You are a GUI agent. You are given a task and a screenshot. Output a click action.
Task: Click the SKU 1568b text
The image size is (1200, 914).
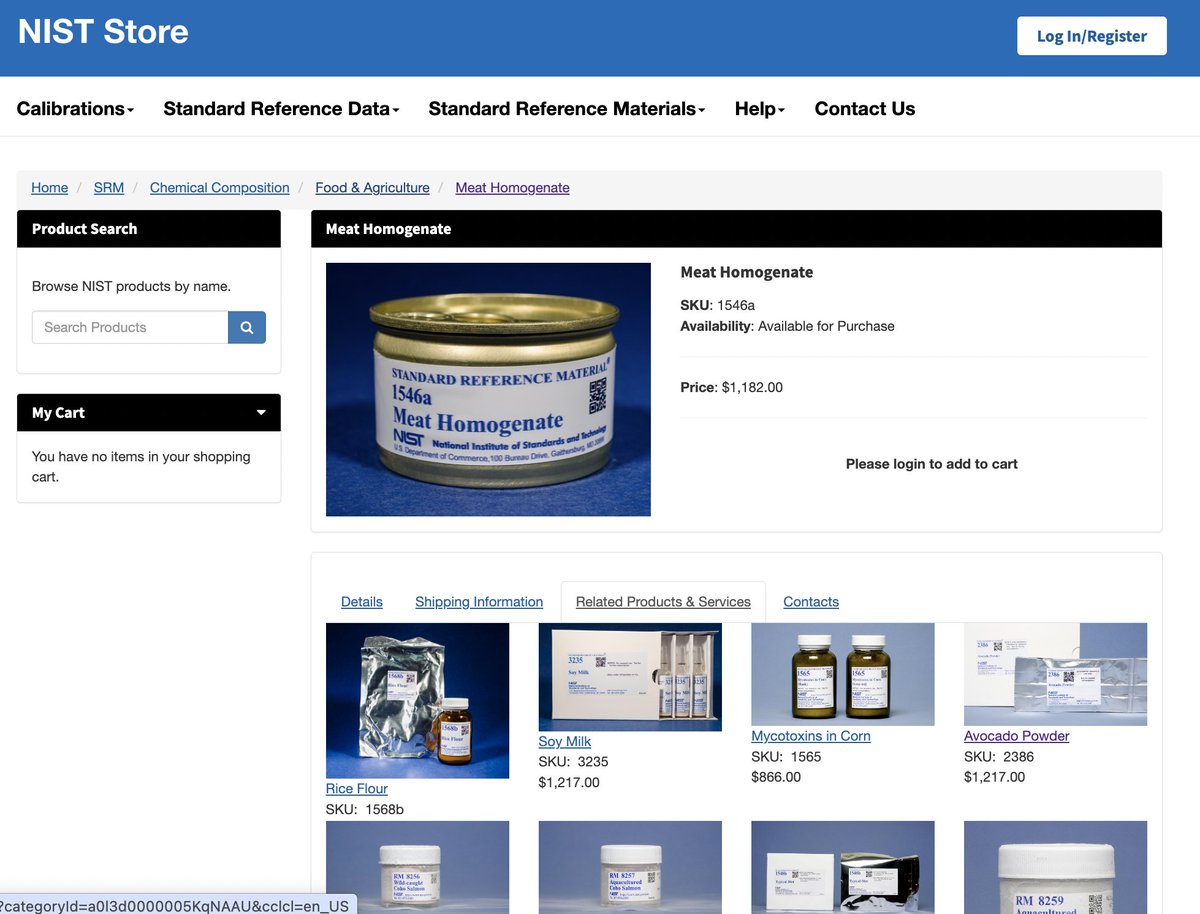pyautogui.click(x=365, y=810)
